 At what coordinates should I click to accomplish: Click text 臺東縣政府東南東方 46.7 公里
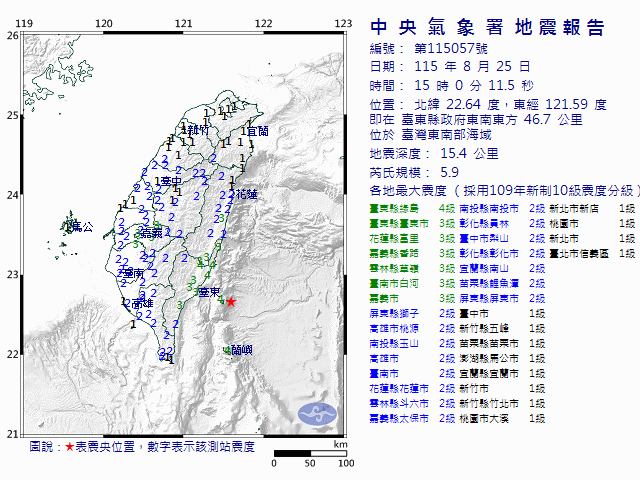492,120
